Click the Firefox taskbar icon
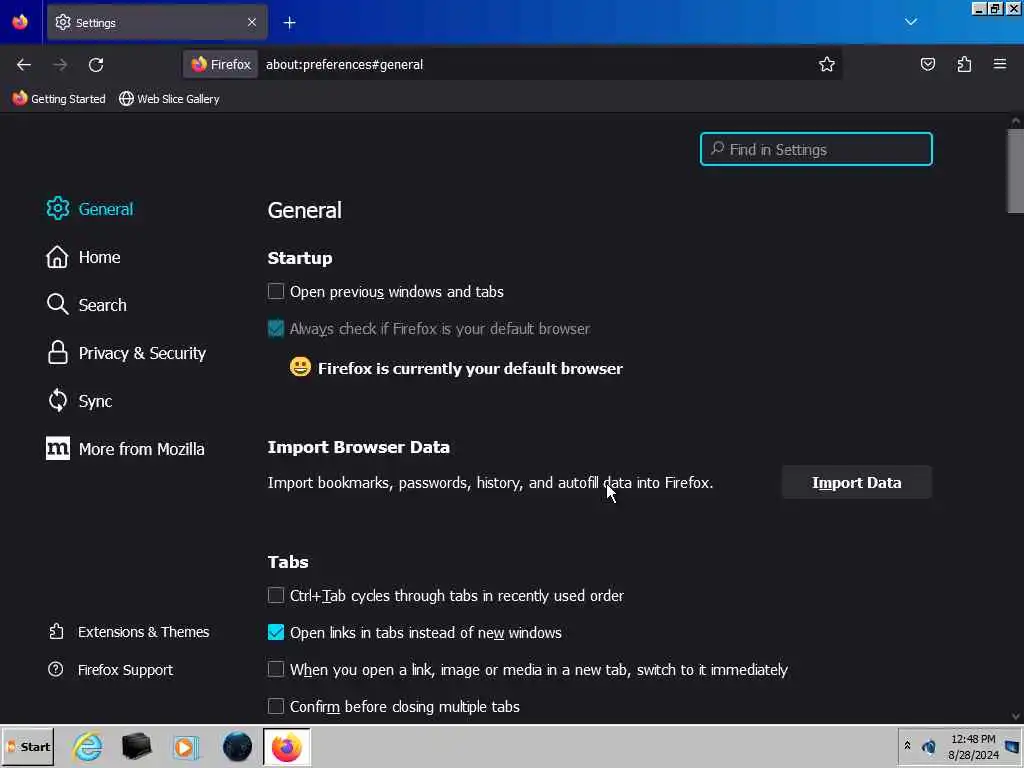Viewport: 1024px width, 768px height. click(287, 747)
